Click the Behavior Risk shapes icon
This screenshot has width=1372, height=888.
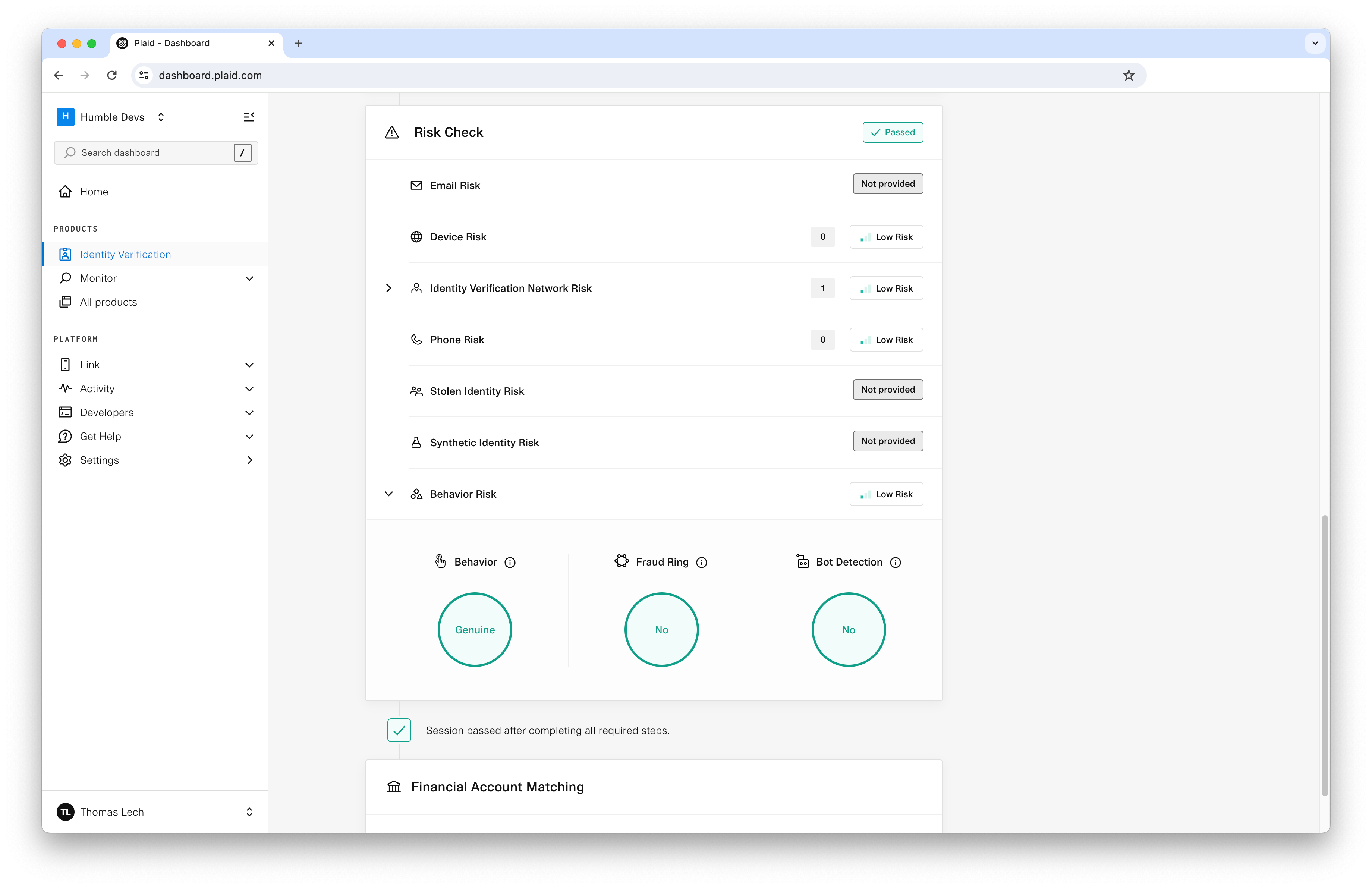(416, 494)
